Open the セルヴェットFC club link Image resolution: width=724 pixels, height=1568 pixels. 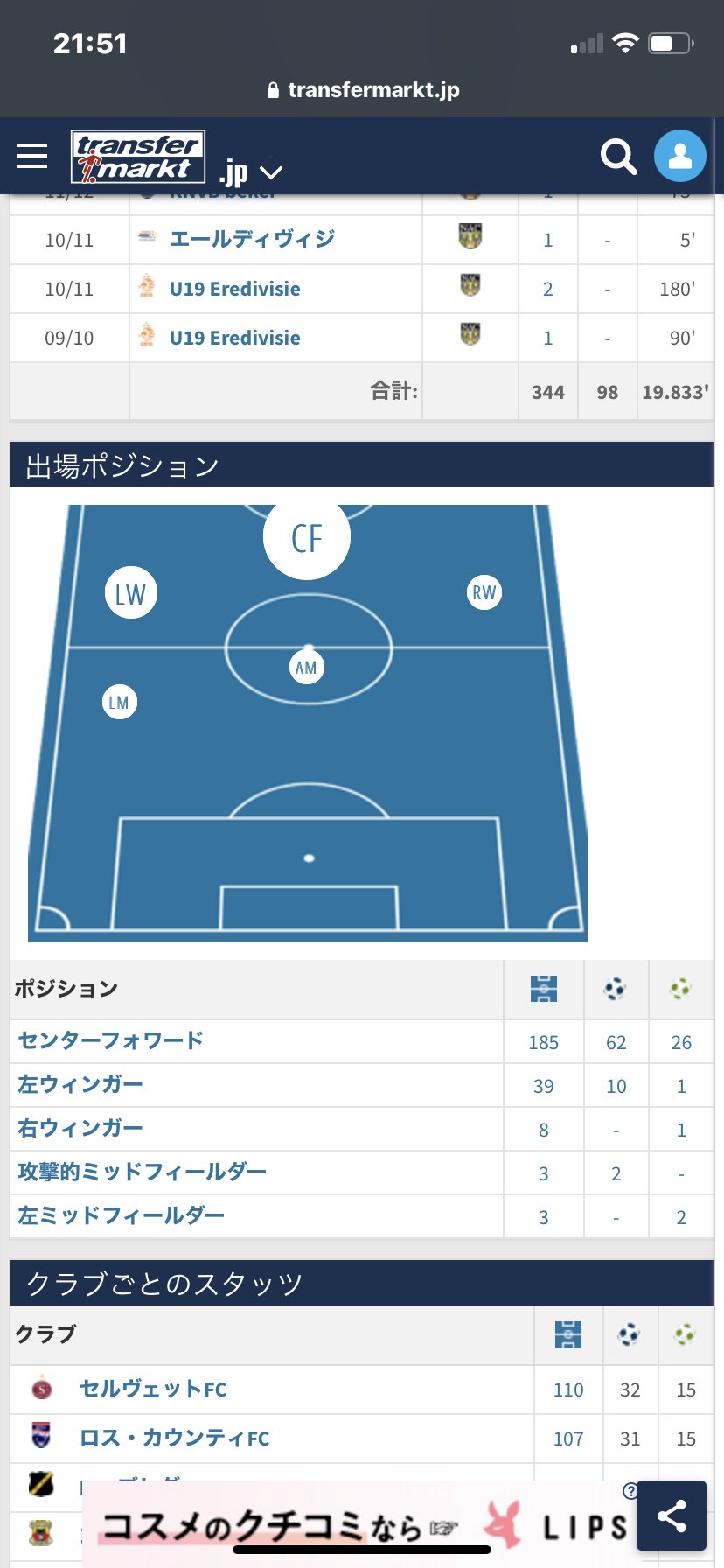pyautogui.click(x=153, y=1389)
